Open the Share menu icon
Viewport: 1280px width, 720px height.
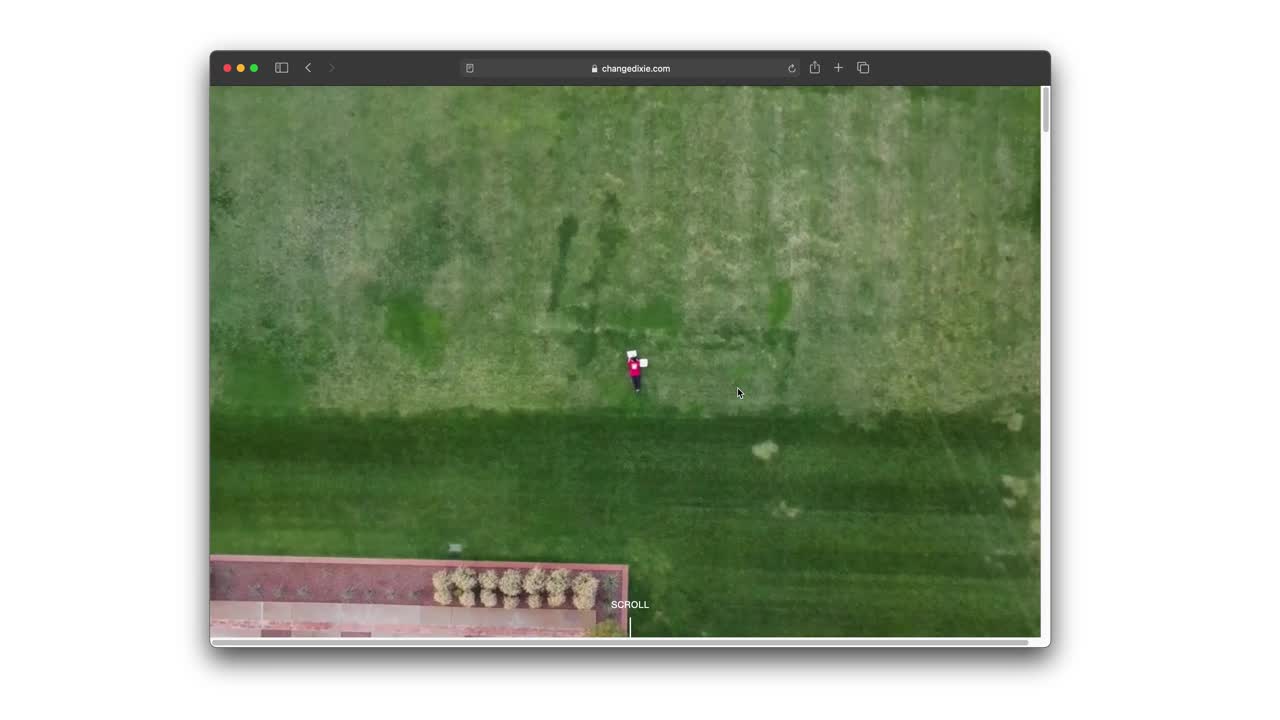tap(815, 68)
